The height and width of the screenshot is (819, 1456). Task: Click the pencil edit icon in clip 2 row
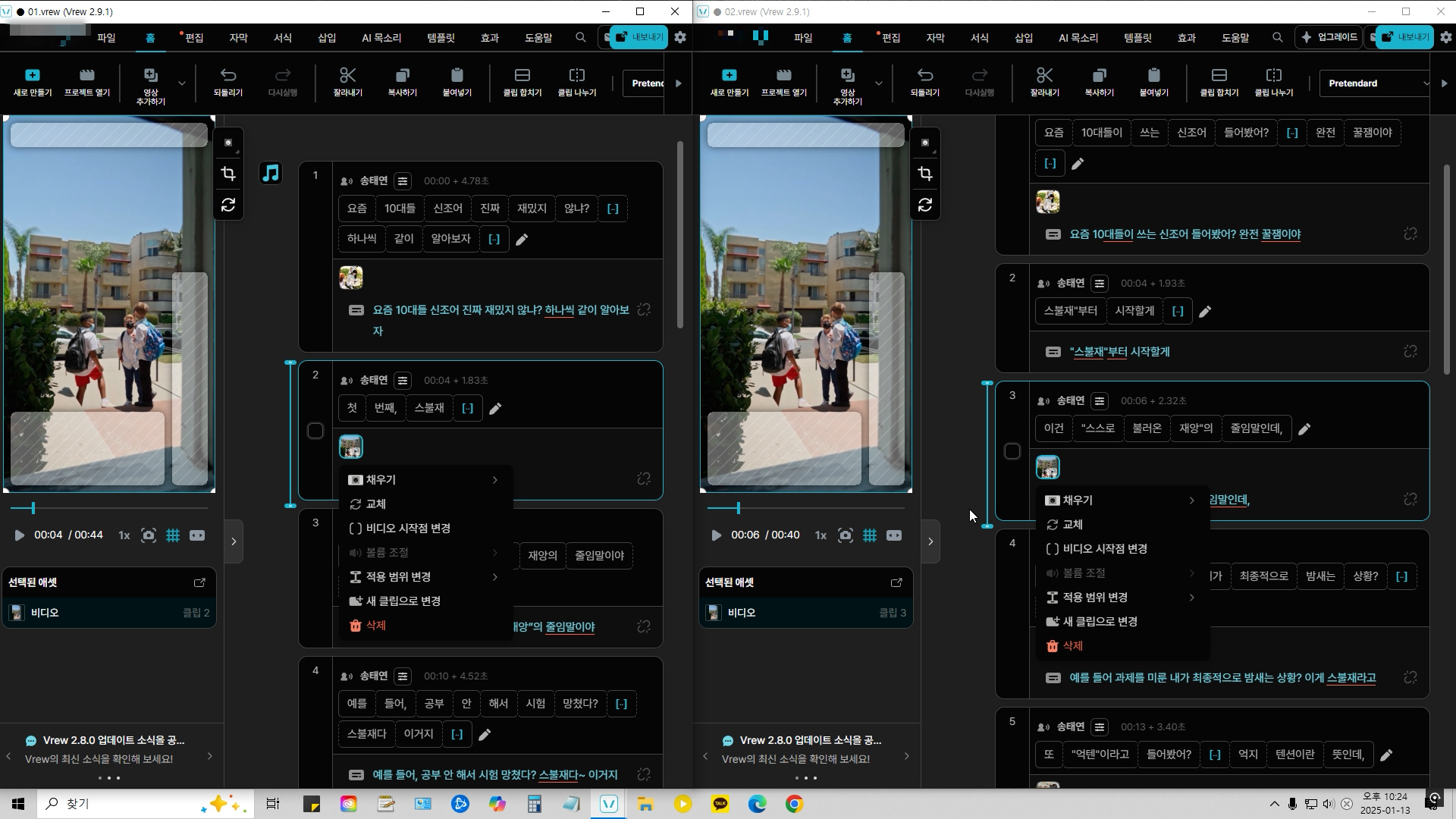495,409
